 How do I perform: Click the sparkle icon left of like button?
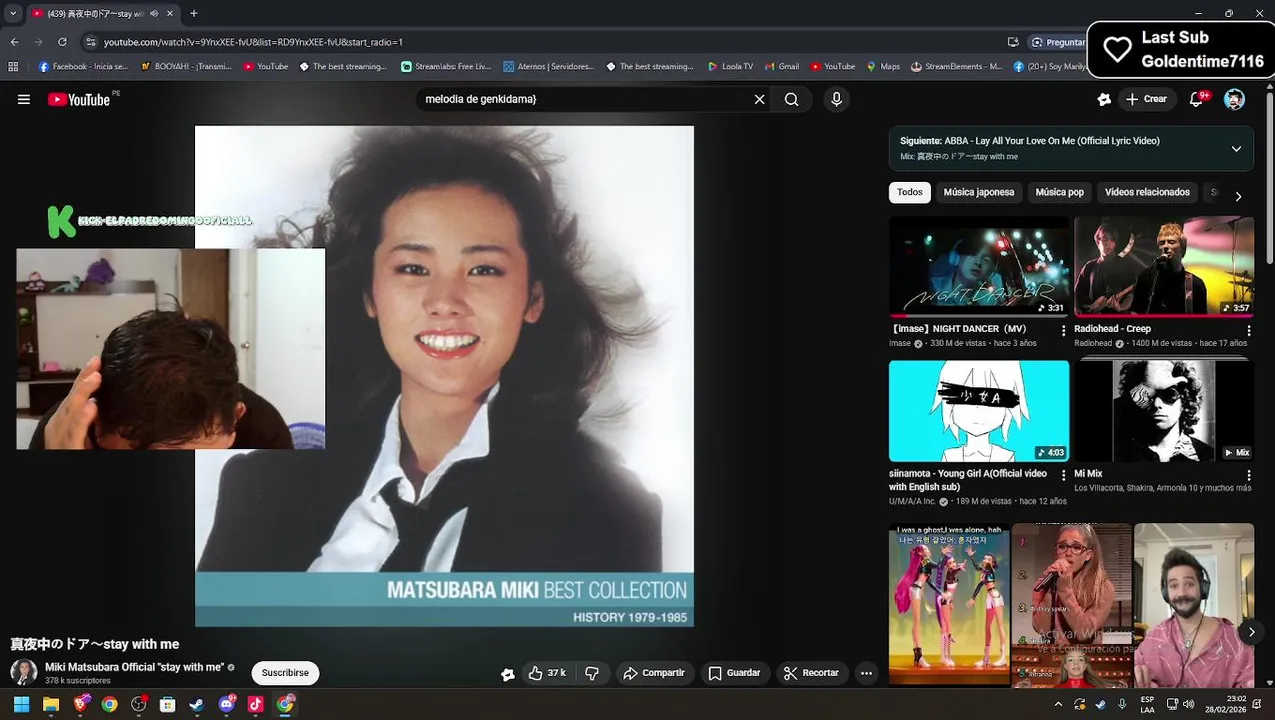click(x=508, y=674)
